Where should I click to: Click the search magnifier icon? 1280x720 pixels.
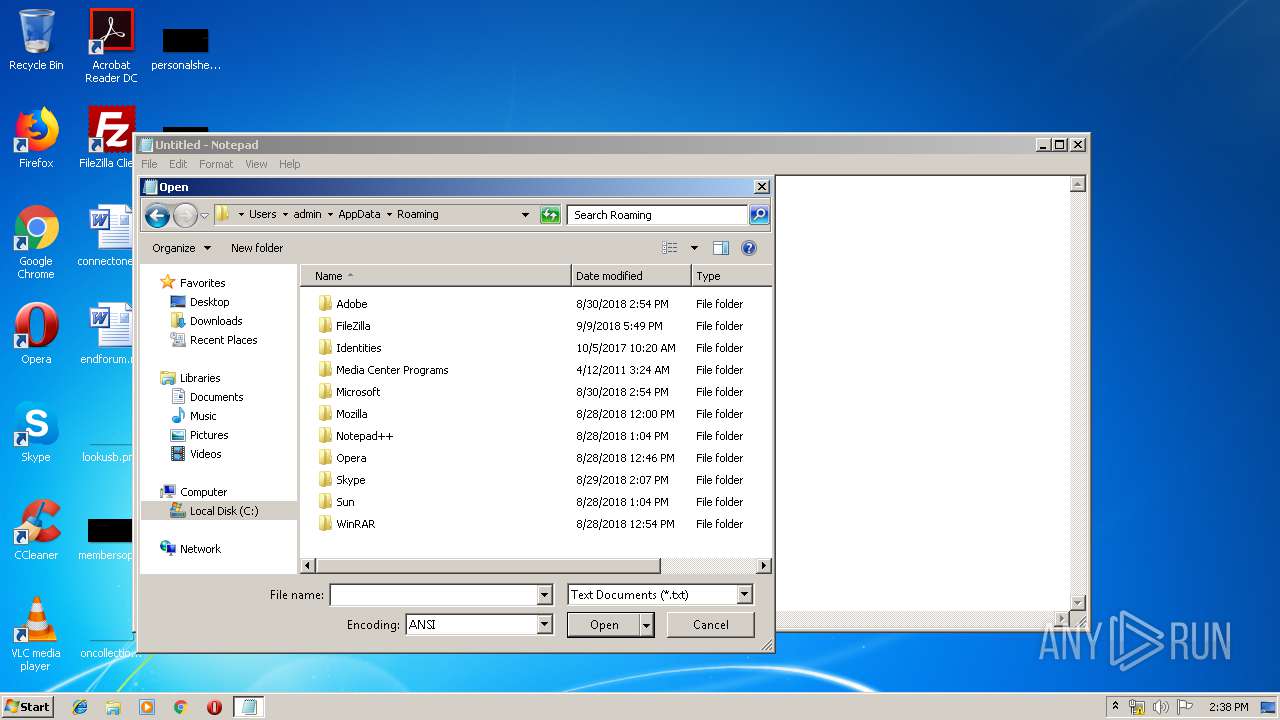(759, 215)
